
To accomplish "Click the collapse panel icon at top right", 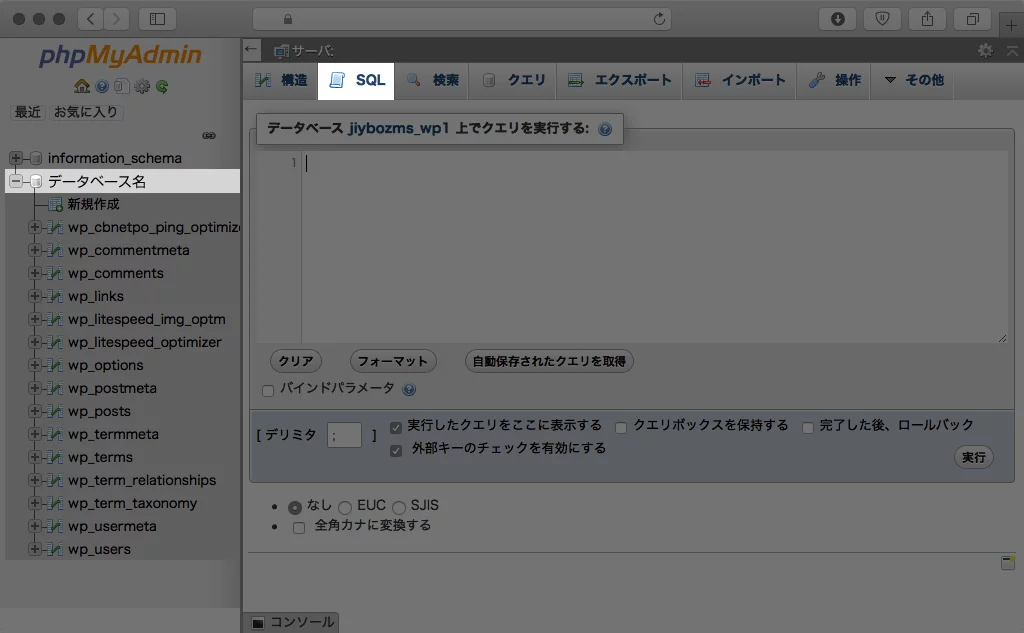I will [1012, 50].
